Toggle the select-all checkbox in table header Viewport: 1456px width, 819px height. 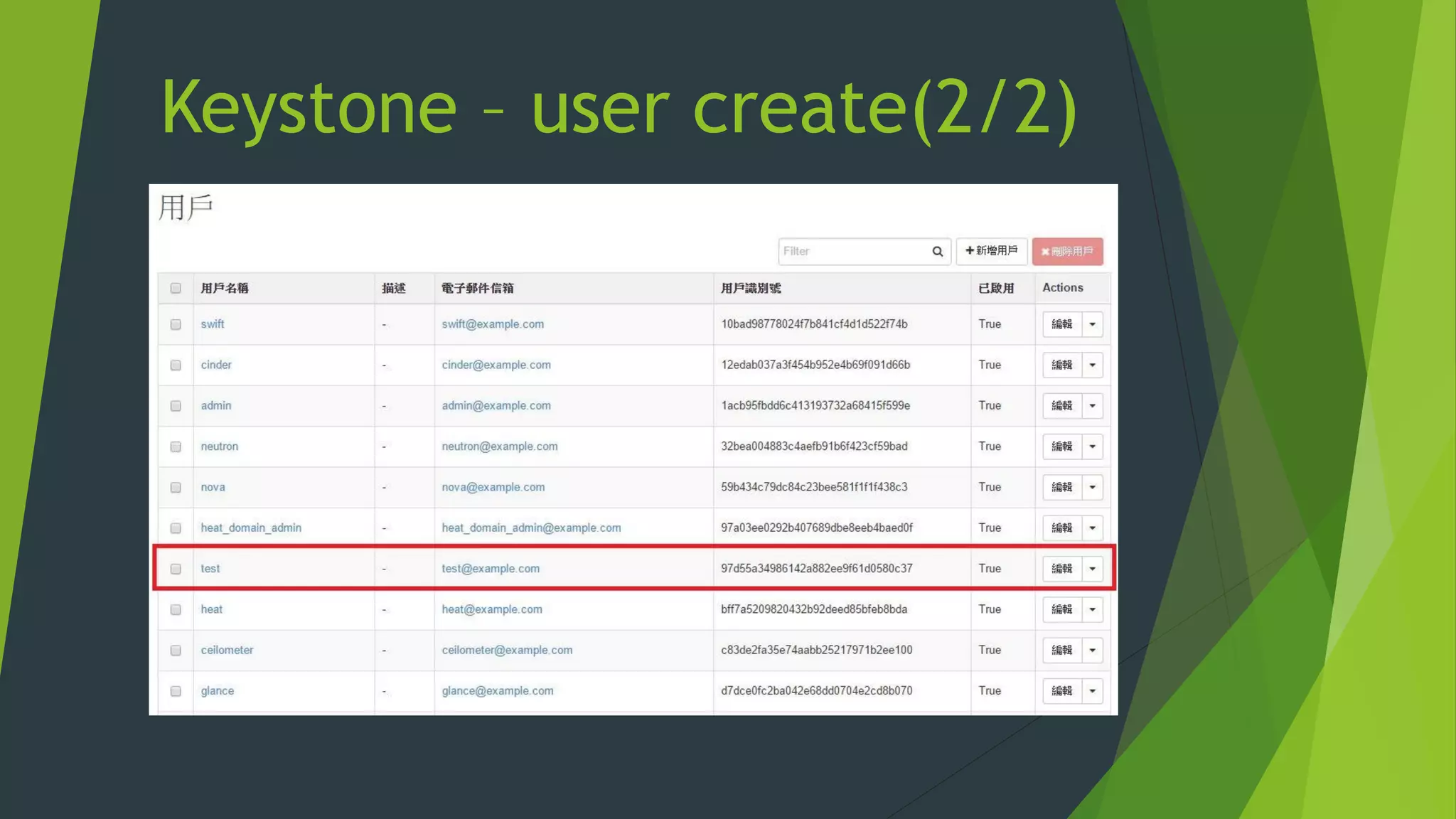pos(176,289)
